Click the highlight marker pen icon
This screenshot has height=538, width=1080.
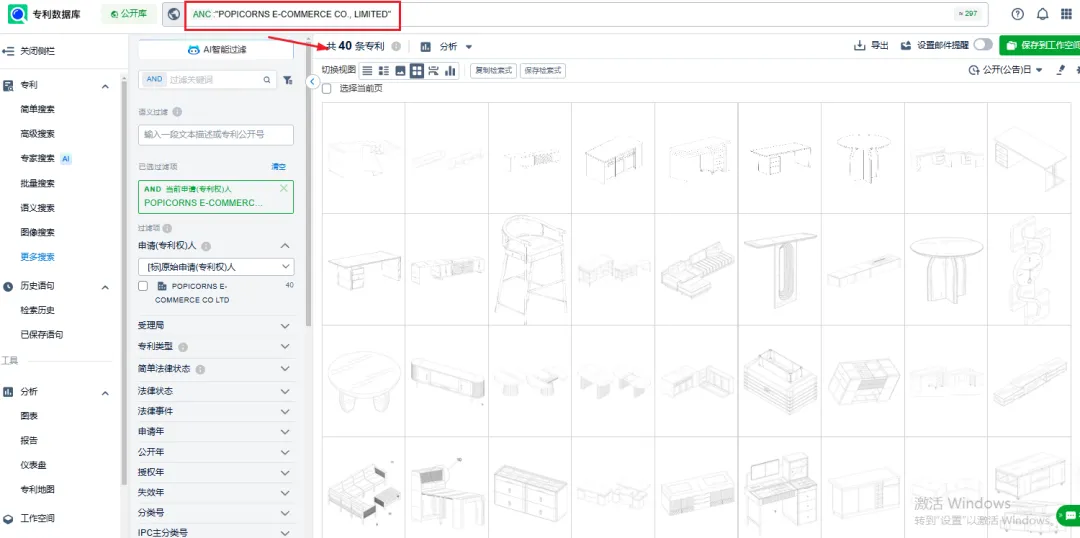tap(1061, 70)
